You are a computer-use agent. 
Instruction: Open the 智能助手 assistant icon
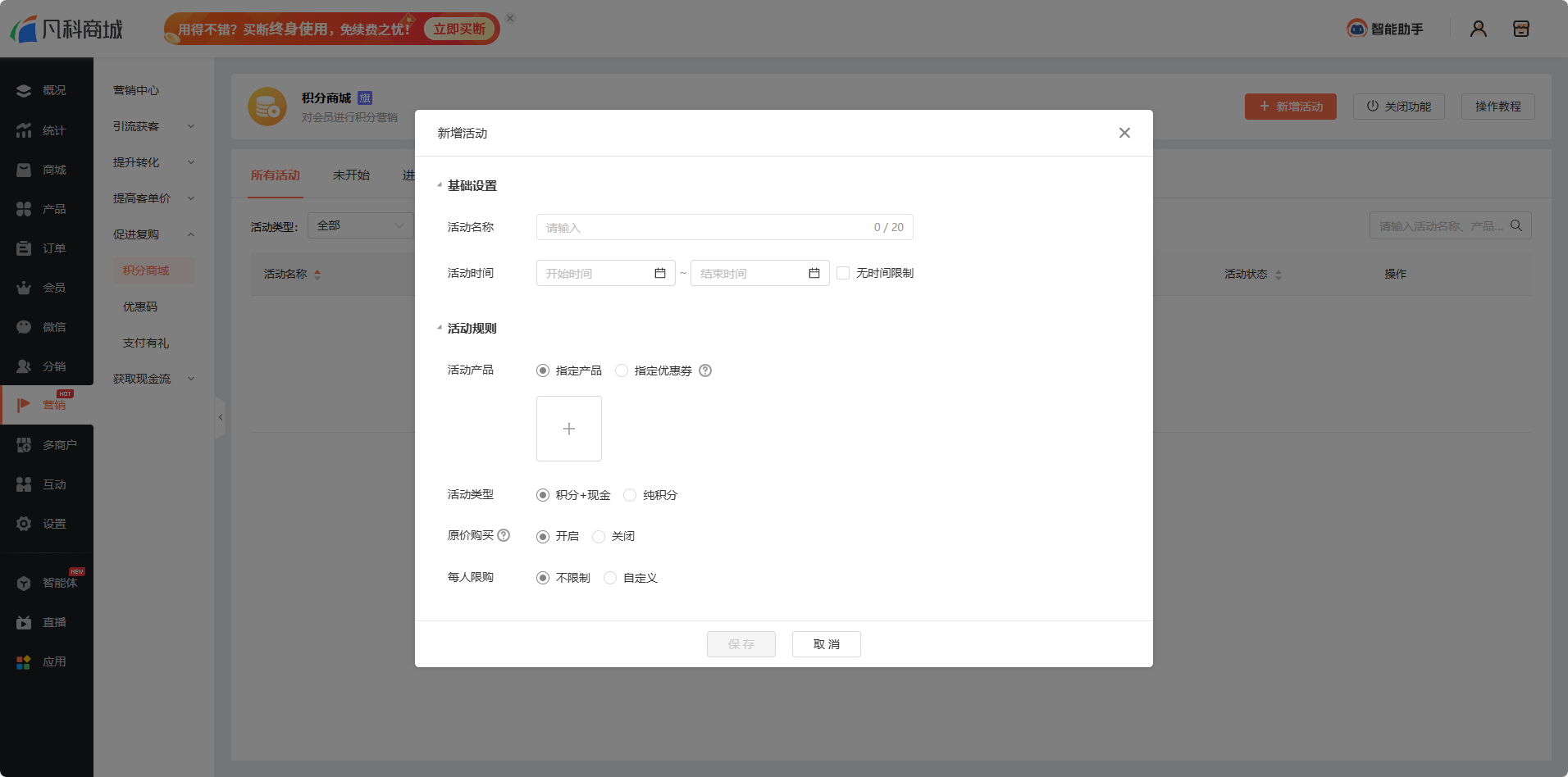(x=1385, y=28)
